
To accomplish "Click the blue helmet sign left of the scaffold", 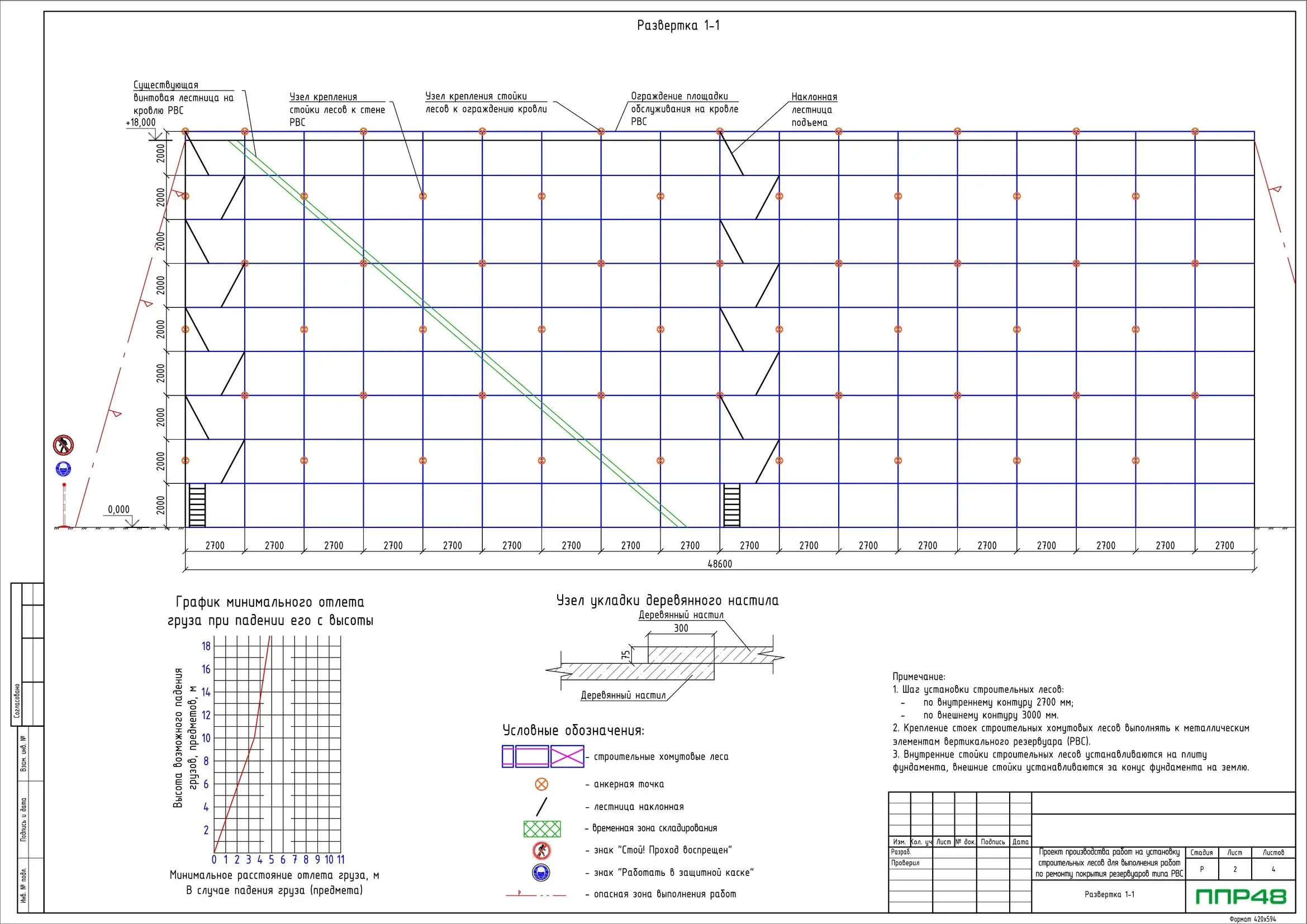I will coord(64,469).
